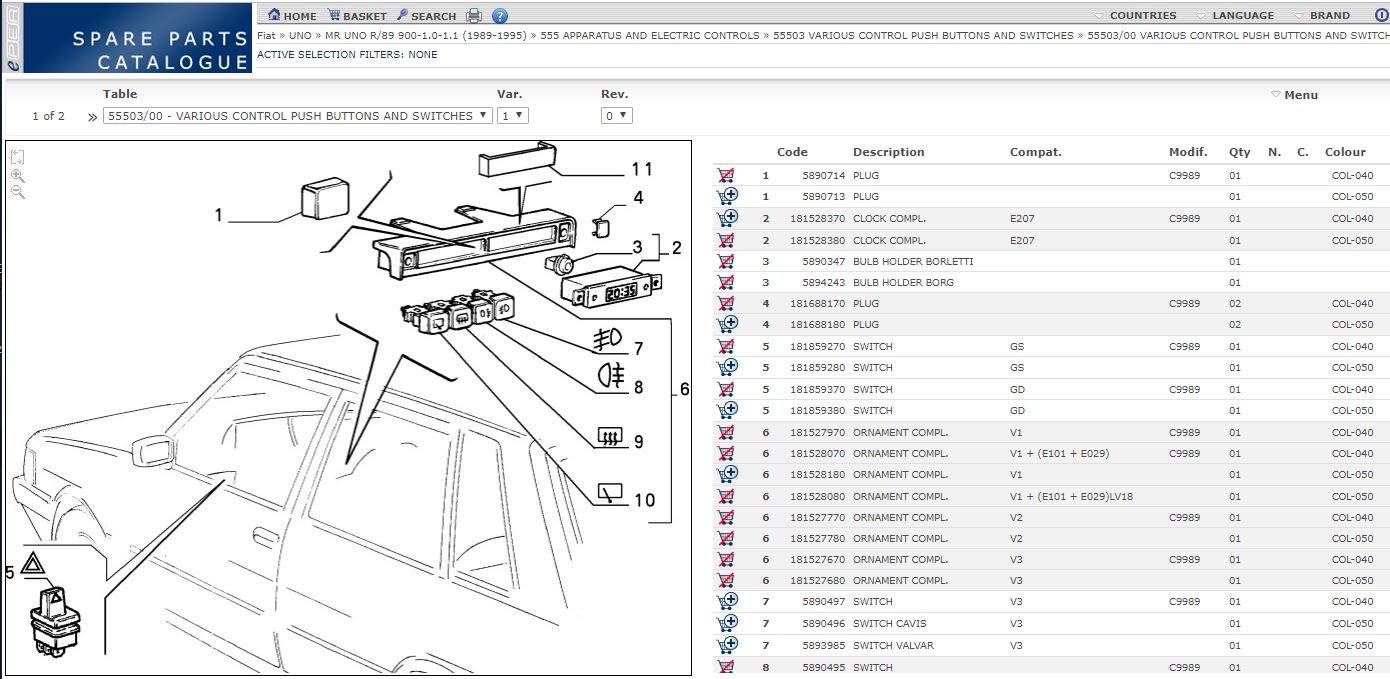Open 555 Apparatus and Electric Controls breadcrumb

pos(650,35)
